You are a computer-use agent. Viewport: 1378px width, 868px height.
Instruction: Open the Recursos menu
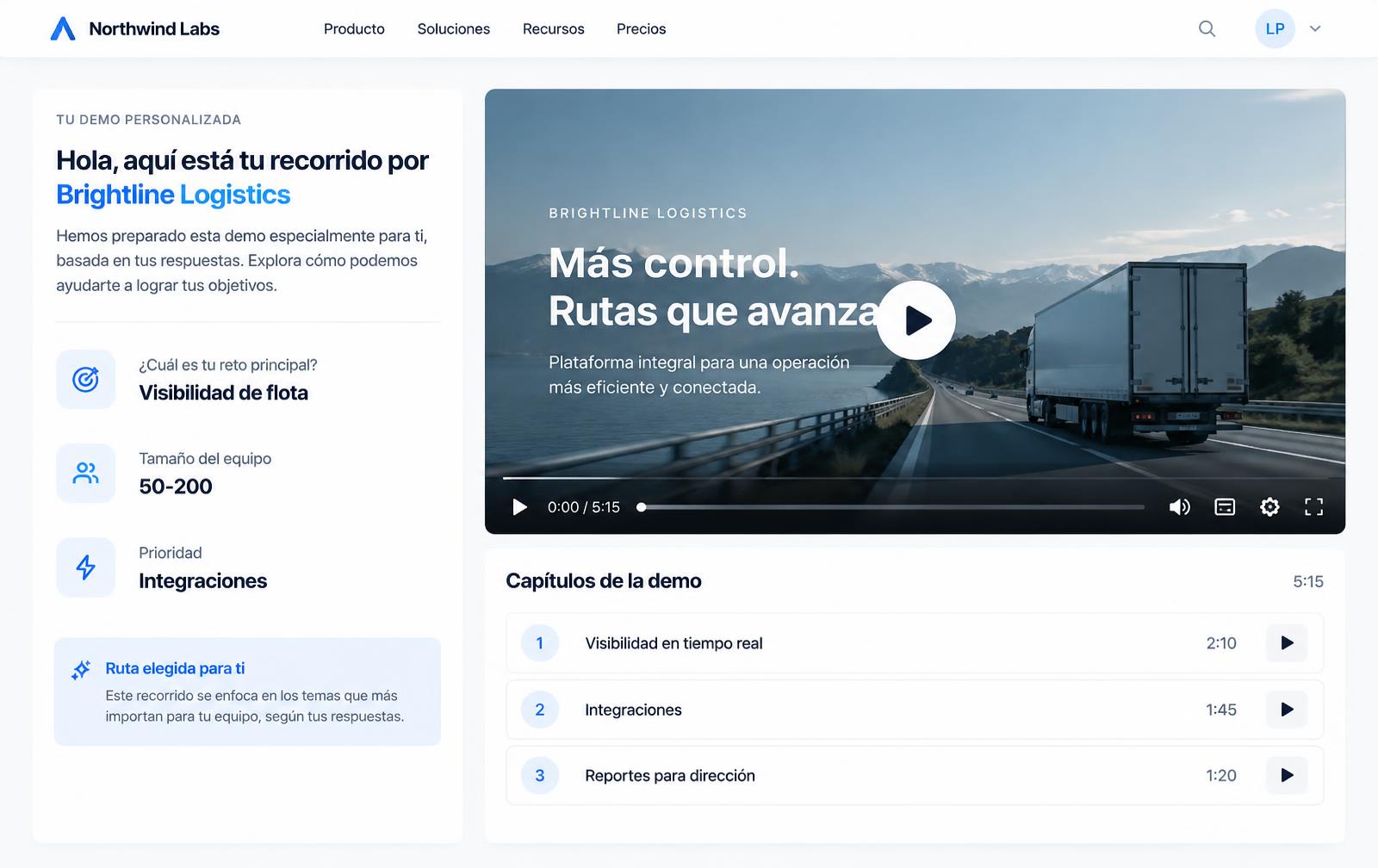point(554,29)
